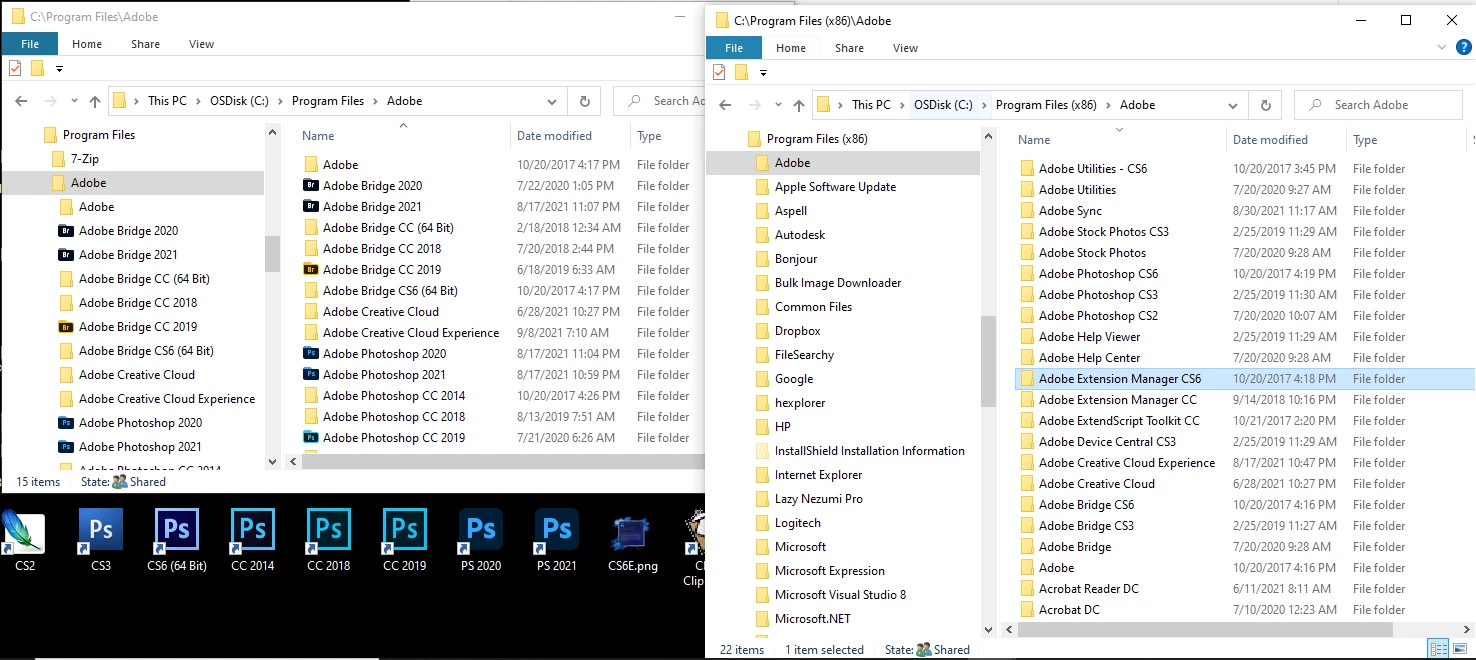Open View tab in left Explorer window
This screenshot has width=1476, height=660.
[202, 44]
